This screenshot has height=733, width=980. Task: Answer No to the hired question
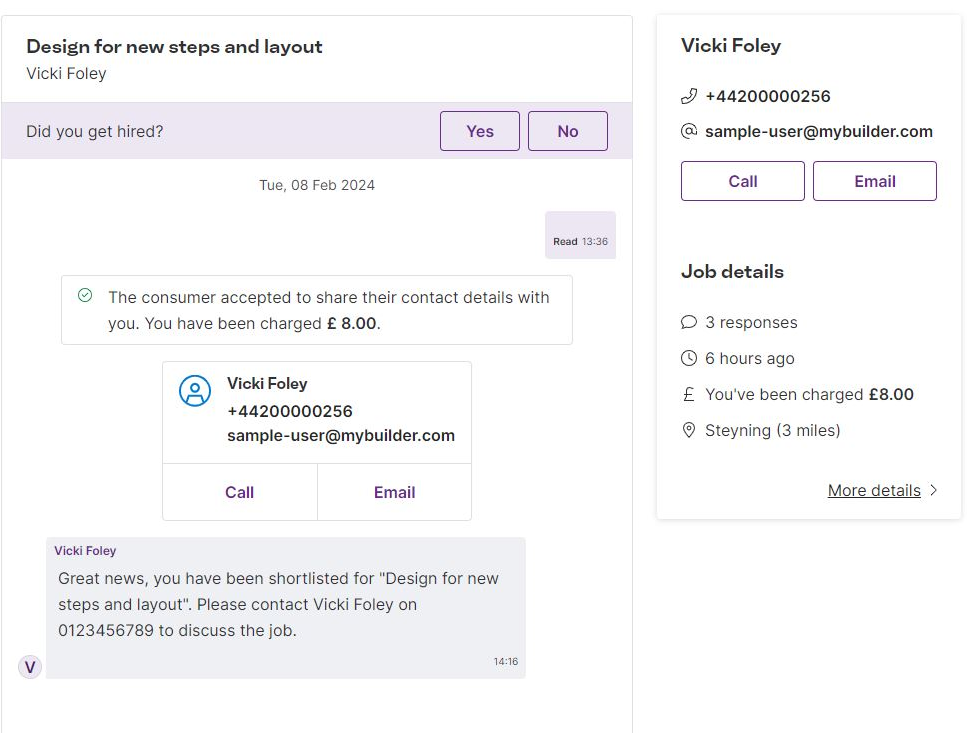(567, 131)
